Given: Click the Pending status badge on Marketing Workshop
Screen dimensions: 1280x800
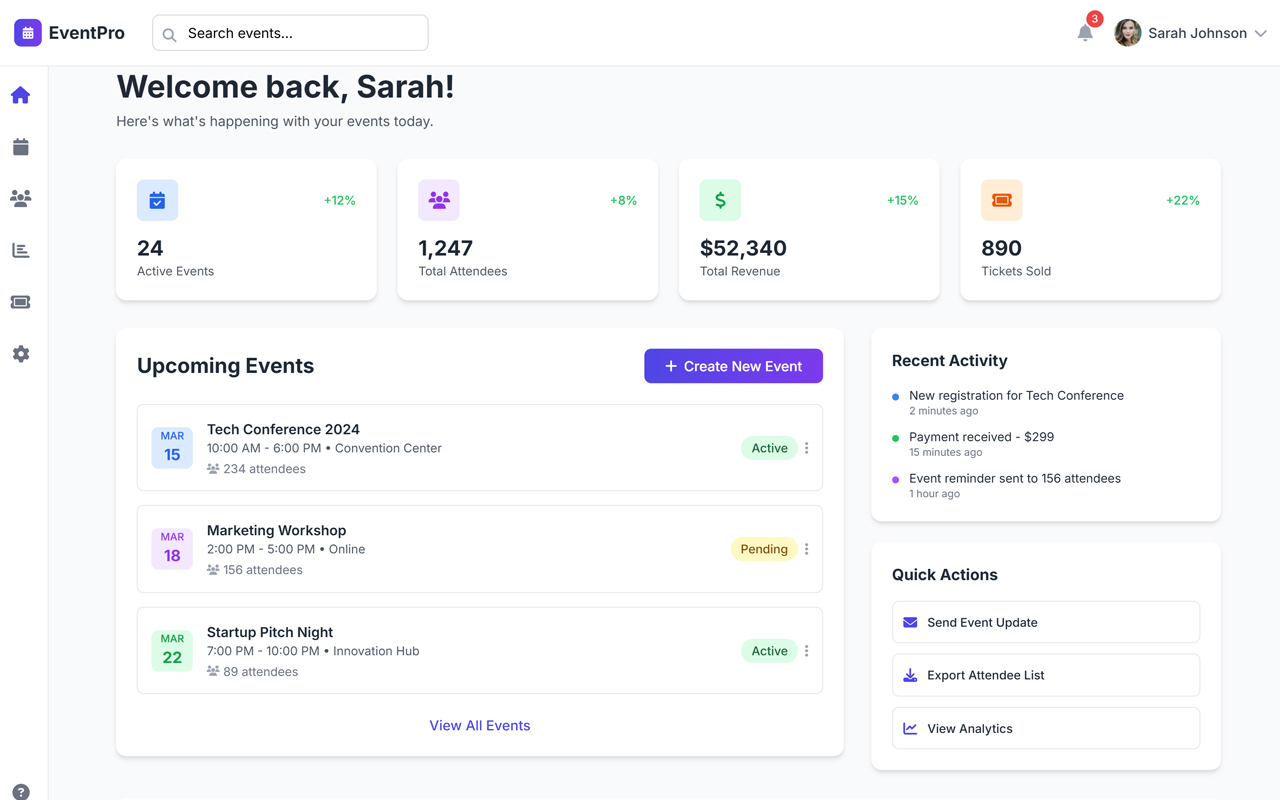Looking at the screenshot, I should coord(763,548).
